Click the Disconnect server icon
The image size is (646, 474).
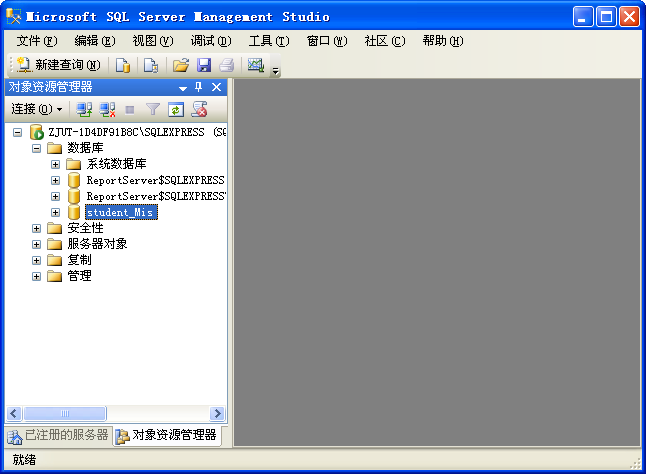[x=107, y=108]
